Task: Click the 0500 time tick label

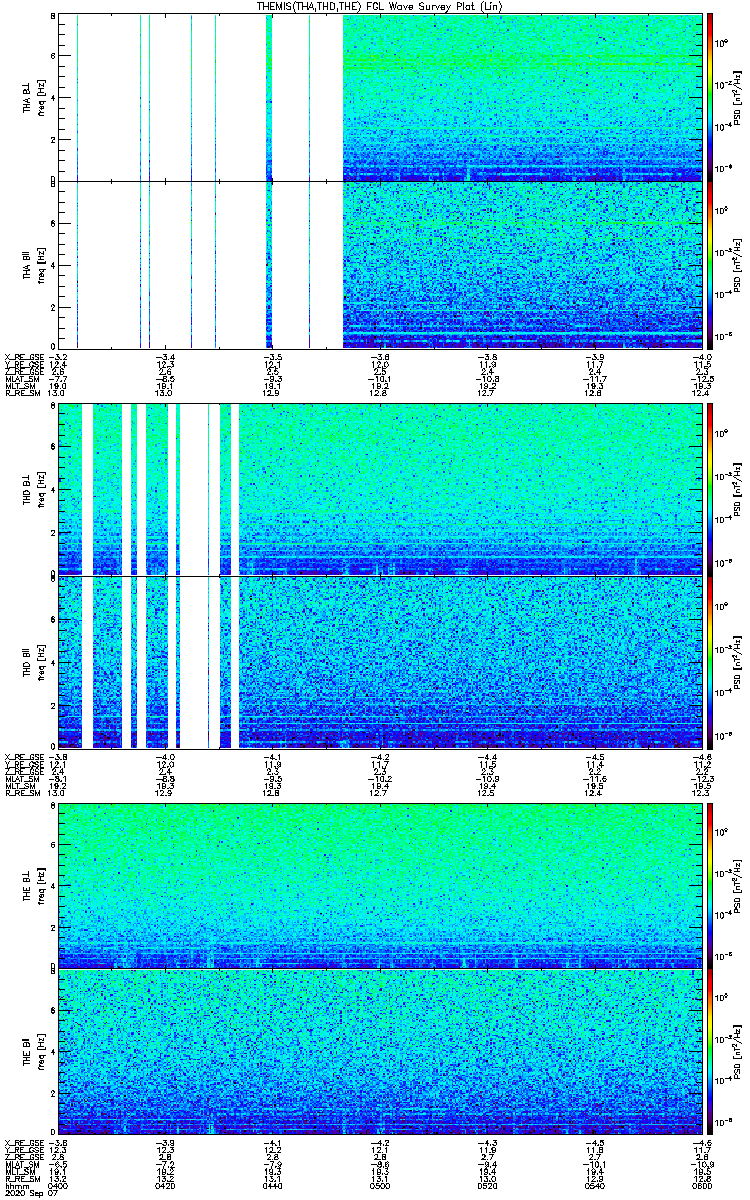Action: click(380, 1186)
